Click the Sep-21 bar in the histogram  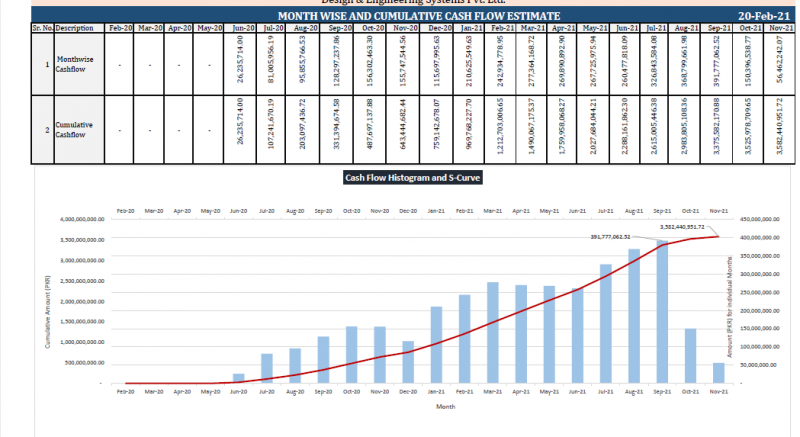point(662,312)
